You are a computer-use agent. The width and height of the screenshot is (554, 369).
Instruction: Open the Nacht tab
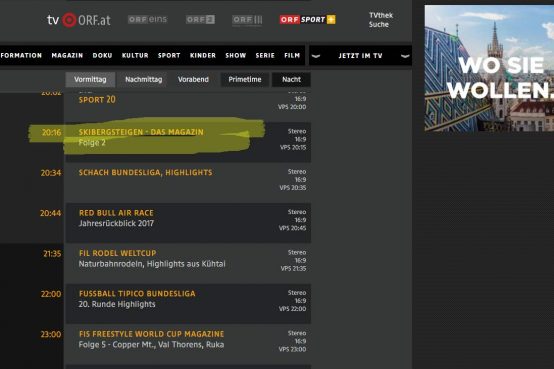click(291, 80)
